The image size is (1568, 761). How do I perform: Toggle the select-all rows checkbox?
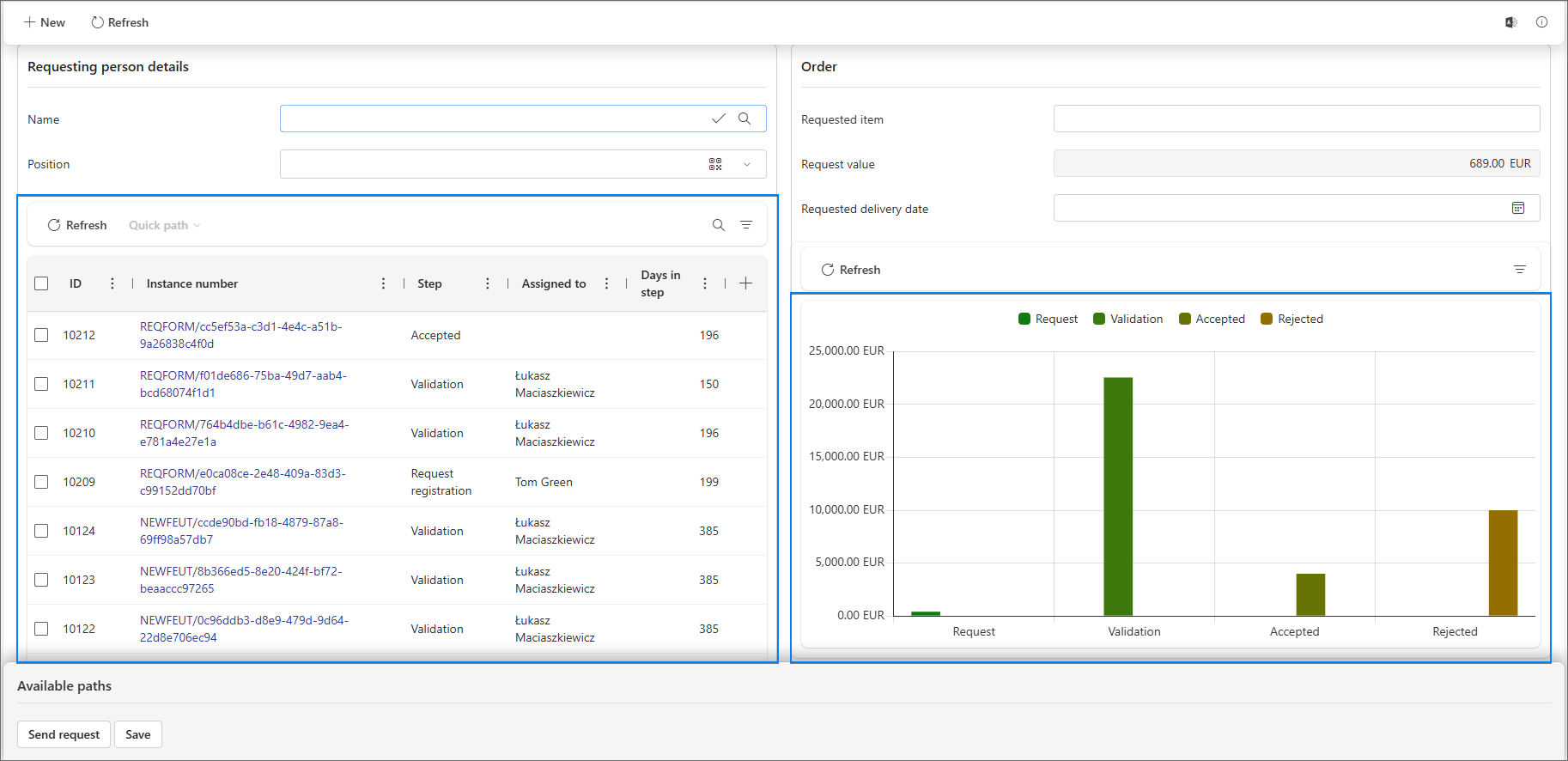(x=41, y=283)
